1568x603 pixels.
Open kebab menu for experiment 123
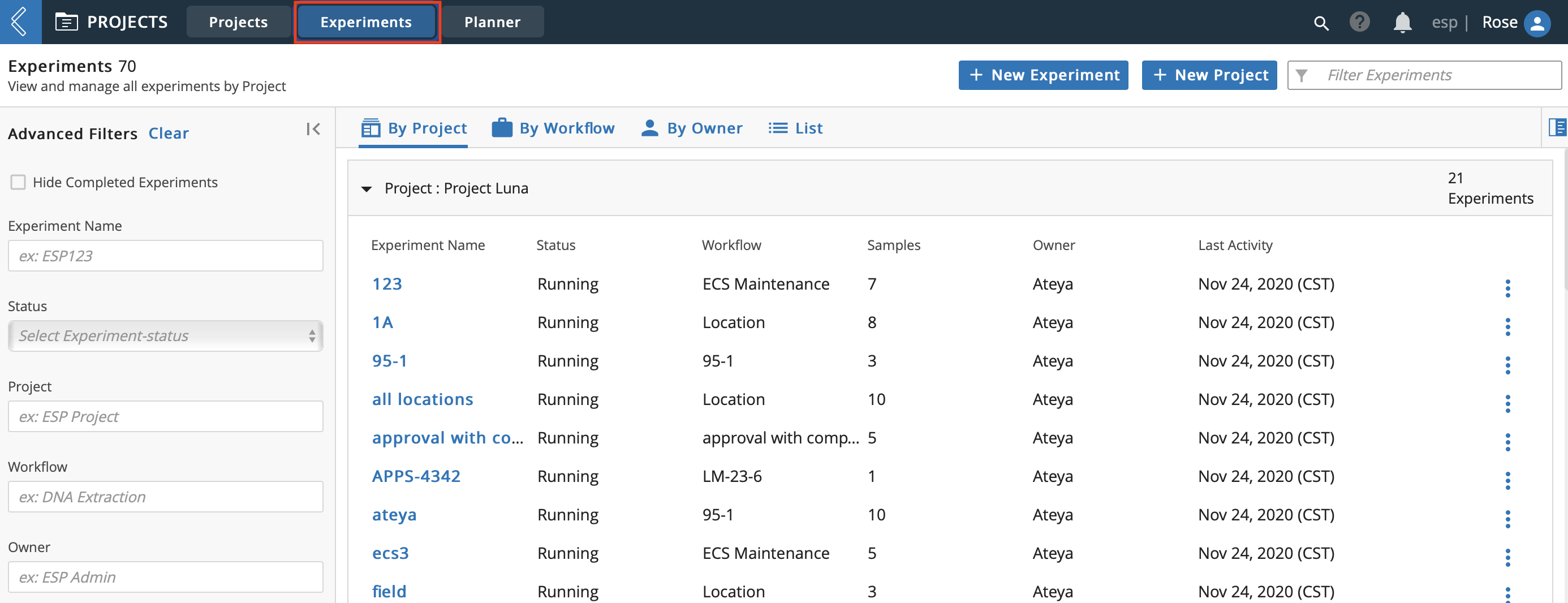(1507, 288)
